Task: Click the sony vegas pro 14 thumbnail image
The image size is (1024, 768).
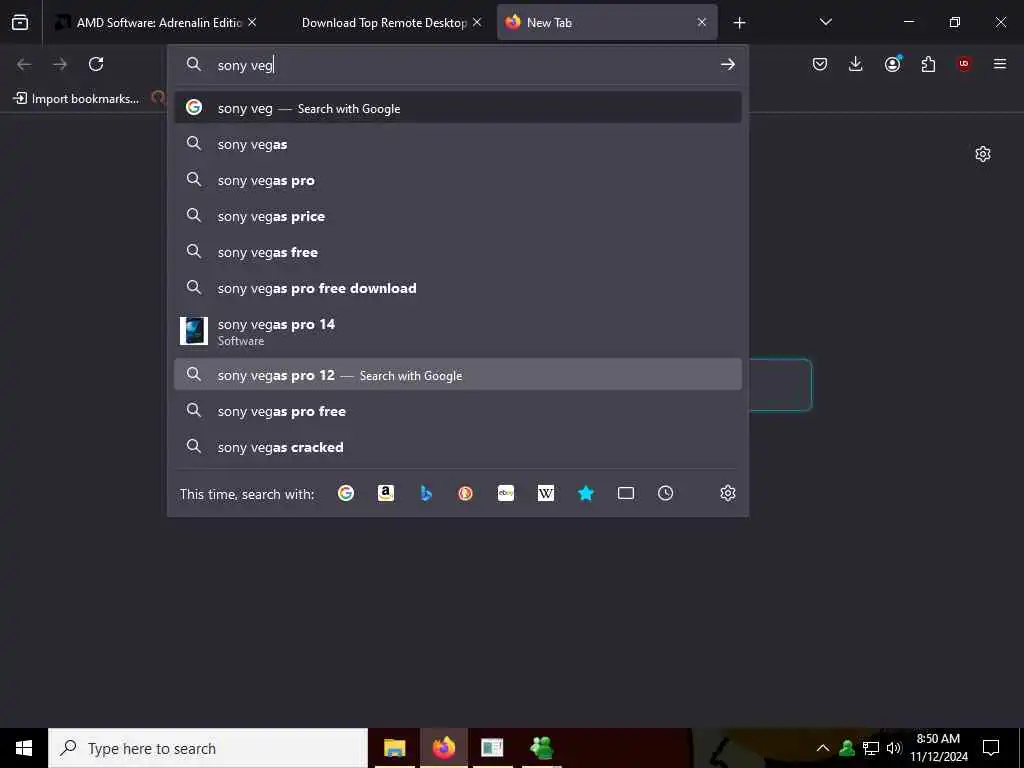Action: tap(194, 331)
